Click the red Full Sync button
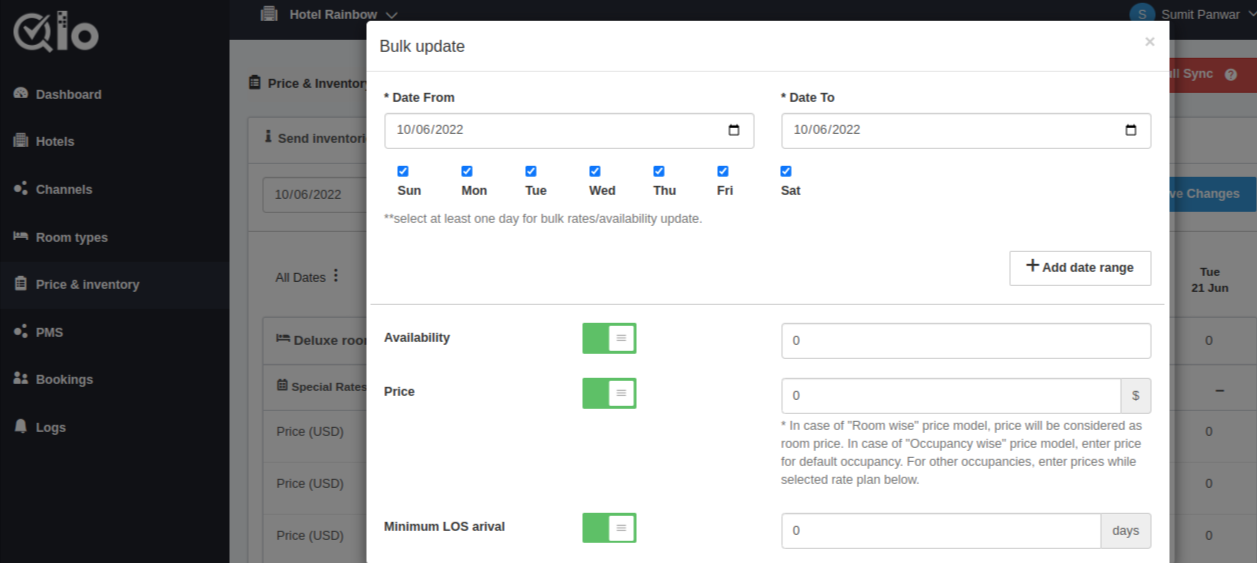 1212,75
